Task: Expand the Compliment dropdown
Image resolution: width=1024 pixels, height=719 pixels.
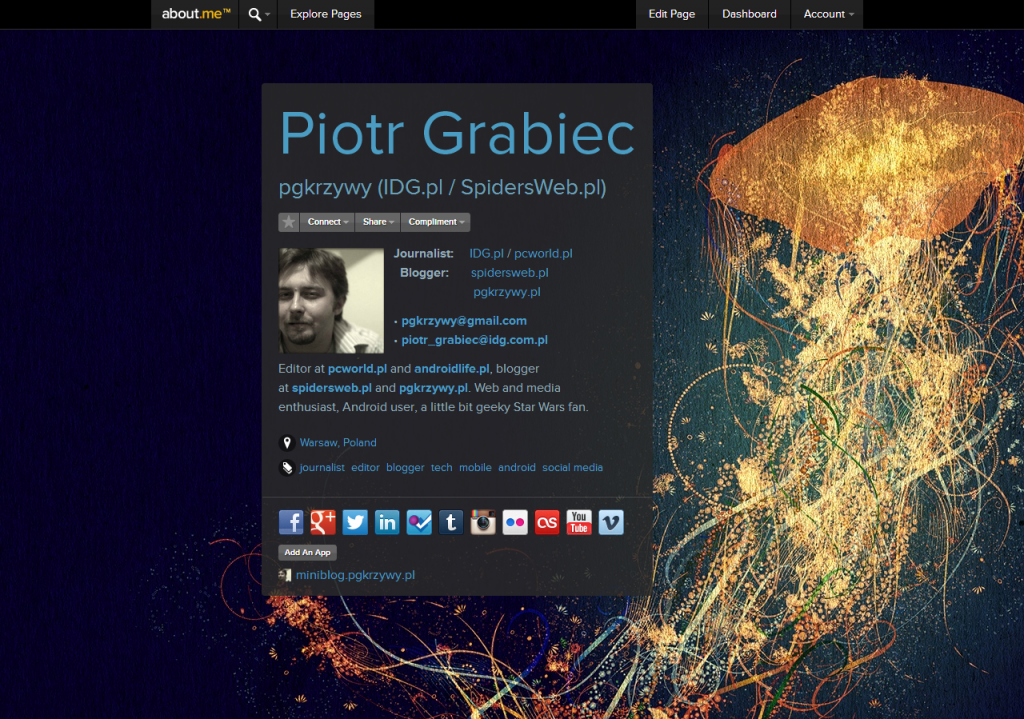Action: pos(436,222)
